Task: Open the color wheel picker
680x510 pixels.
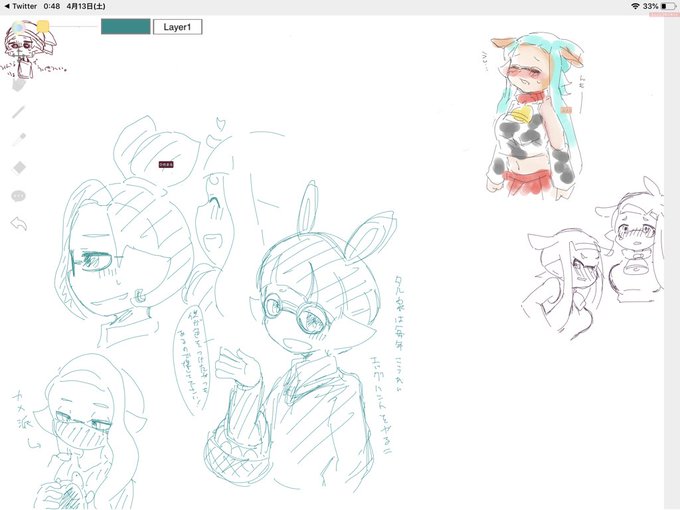Action: pos(18,27)
